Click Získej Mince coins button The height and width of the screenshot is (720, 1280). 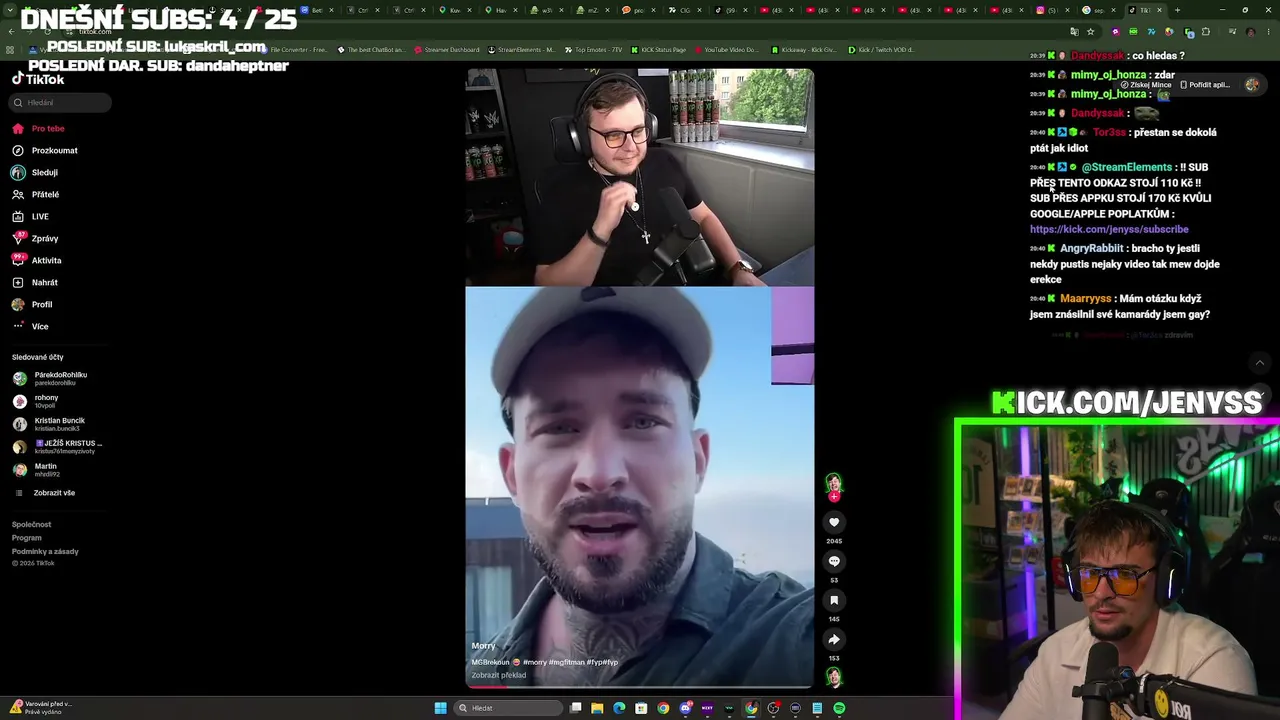(1146, 85)
